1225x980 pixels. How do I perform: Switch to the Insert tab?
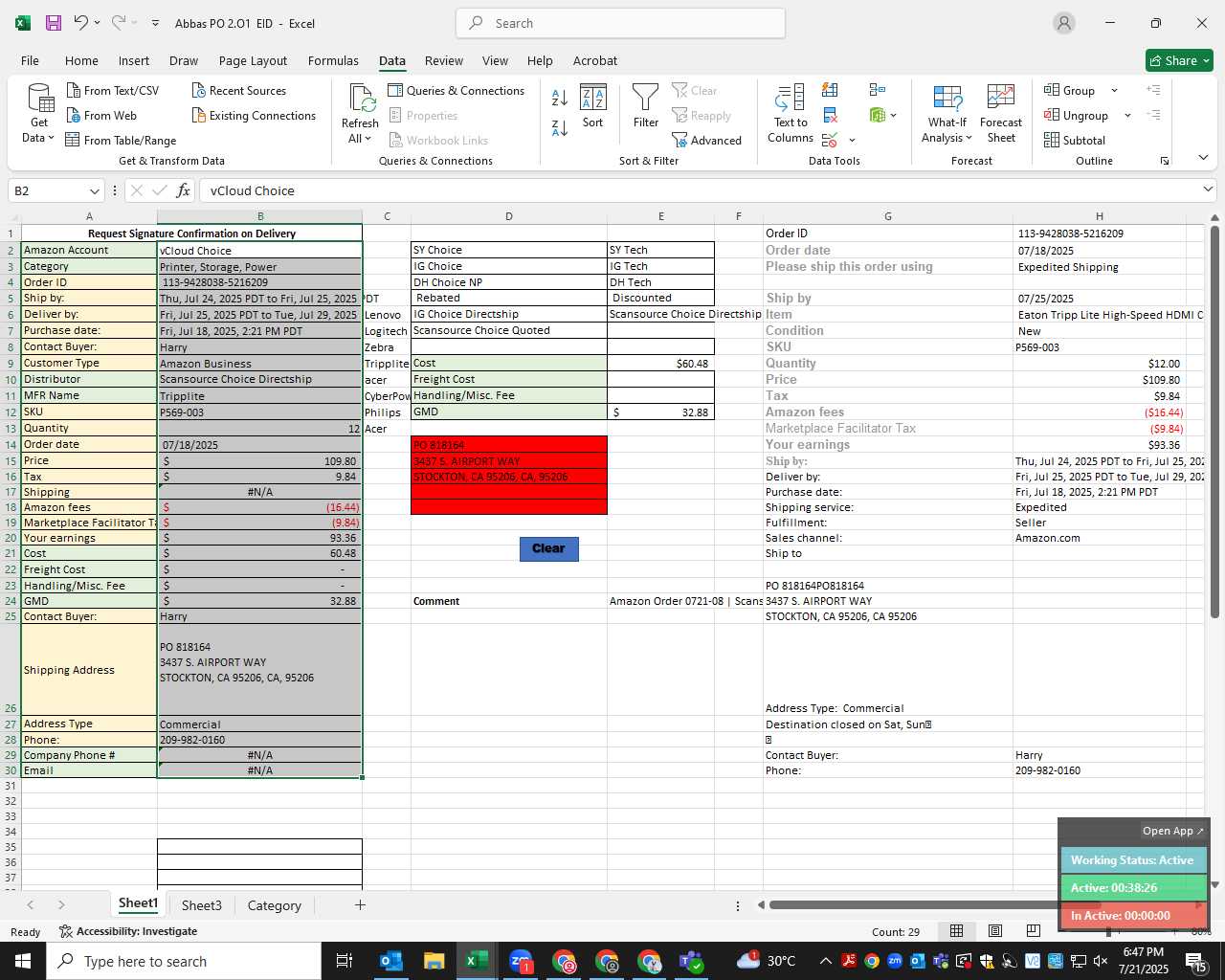tap(134, 60)
